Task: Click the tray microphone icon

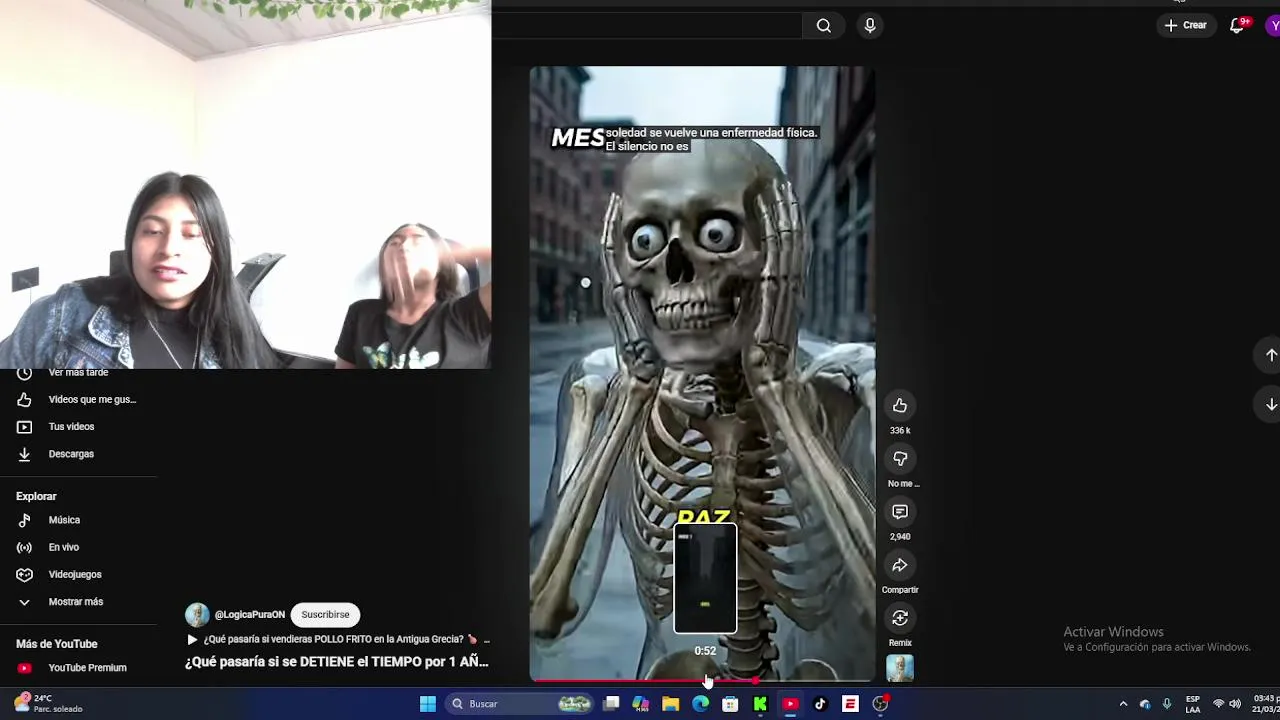Action: pos(1166,704)
